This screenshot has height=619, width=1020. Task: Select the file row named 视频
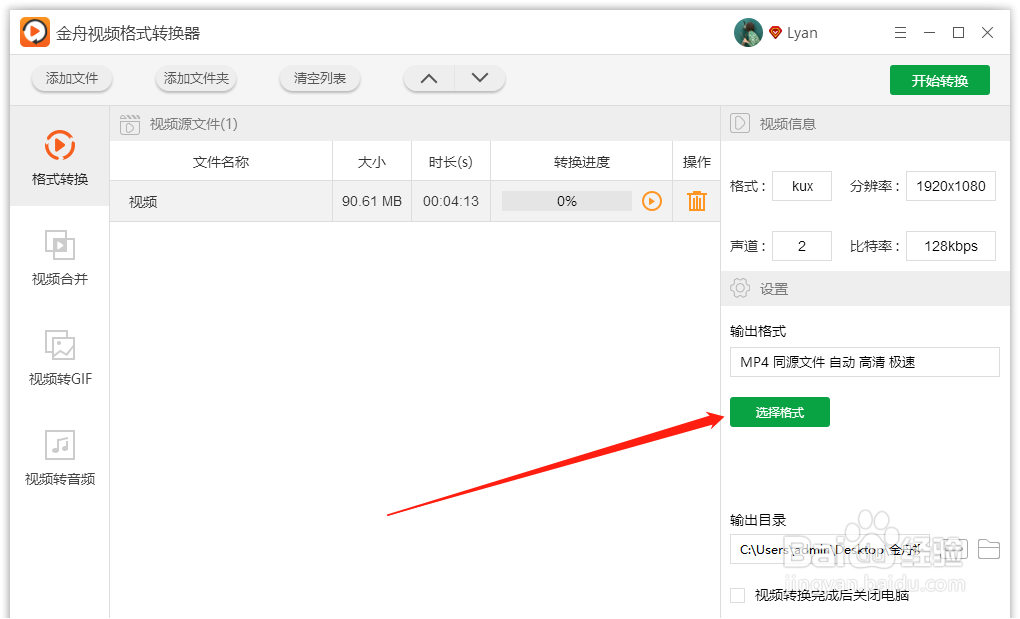(415, 201)
